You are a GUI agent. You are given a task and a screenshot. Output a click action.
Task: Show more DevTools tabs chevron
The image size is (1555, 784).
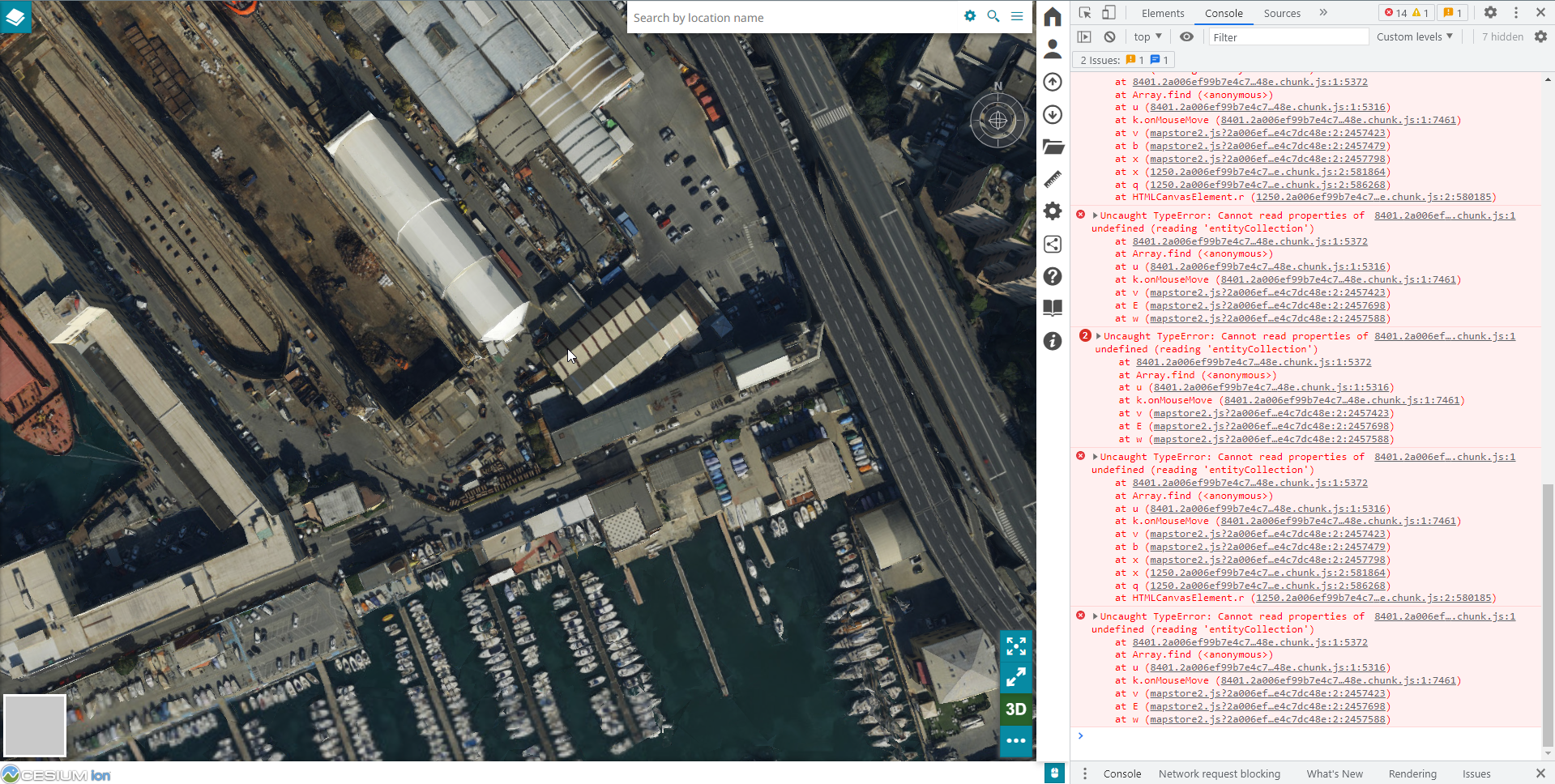coord(1323,13)
